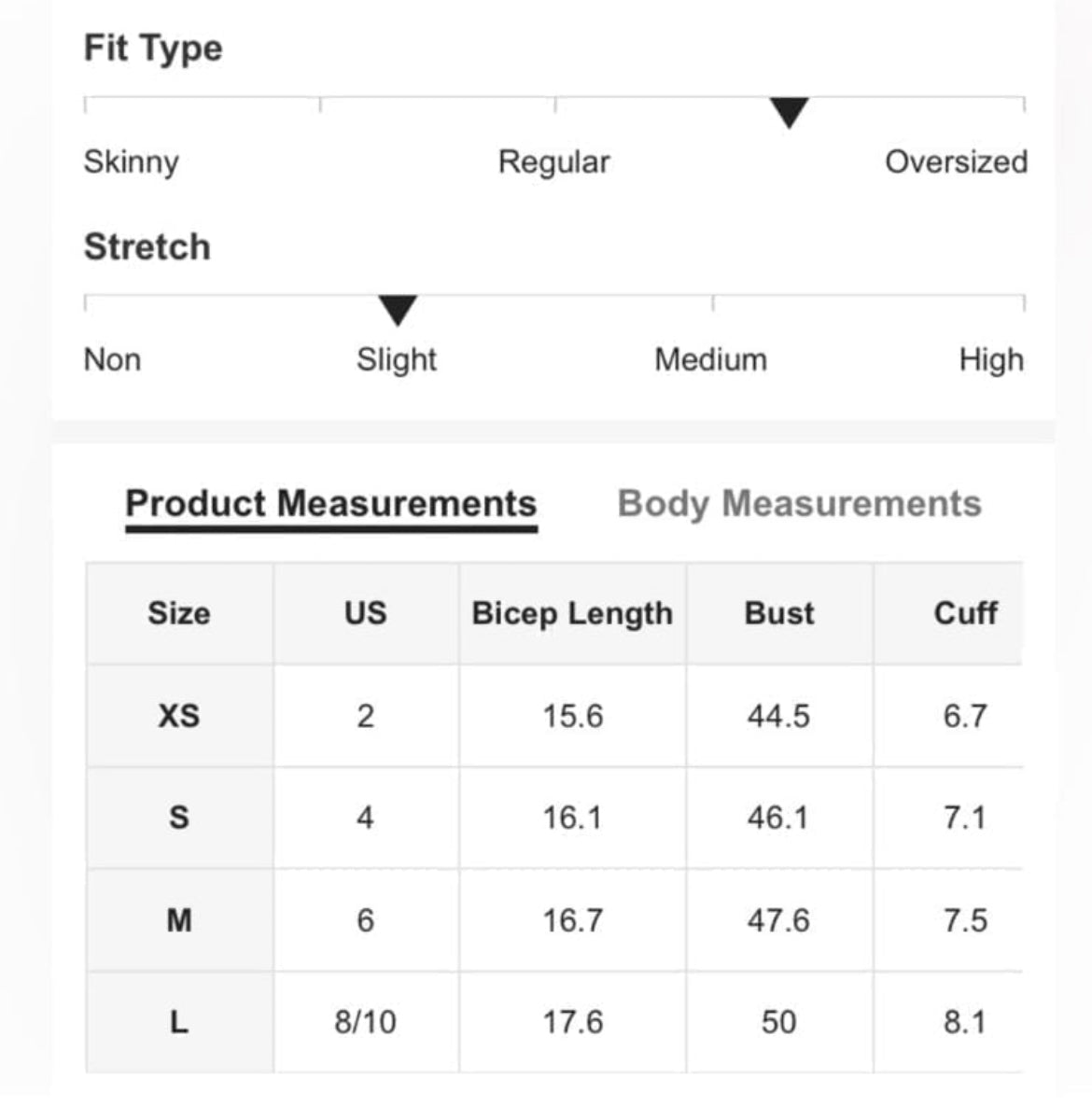1092x1106 pixels.
Task: Click the Bicep Length column header
Action: [572, 613]
